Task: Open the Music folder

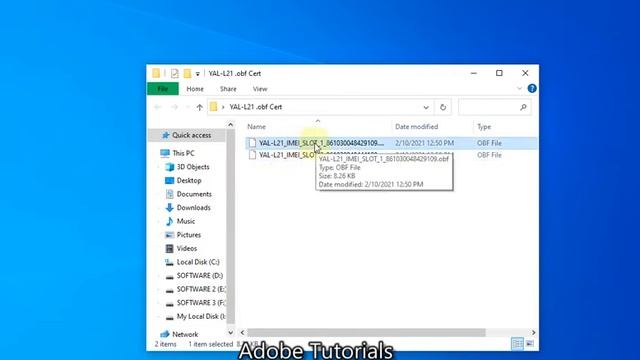Action: click(x=186, y=221)
